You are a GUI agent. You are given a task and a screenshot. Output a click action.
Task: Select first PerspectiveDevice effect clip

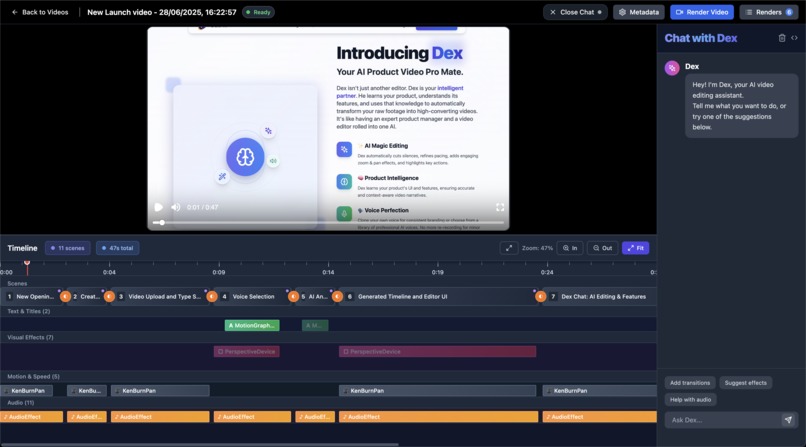coord(247,351)
